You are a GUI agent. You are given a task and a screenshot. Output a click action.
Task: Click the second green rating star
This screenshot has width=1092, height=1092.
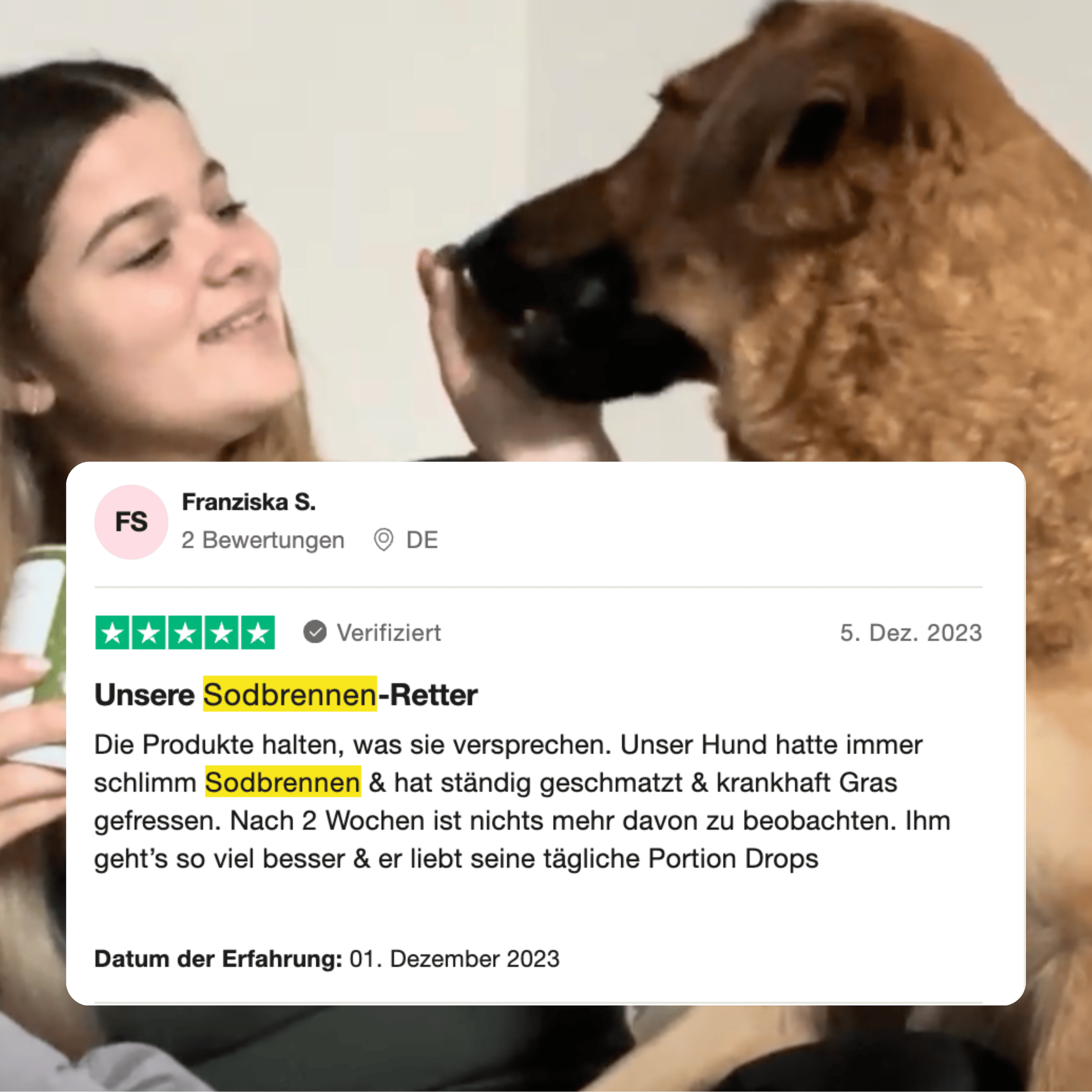pyautogui.click(x=149, y=633)
